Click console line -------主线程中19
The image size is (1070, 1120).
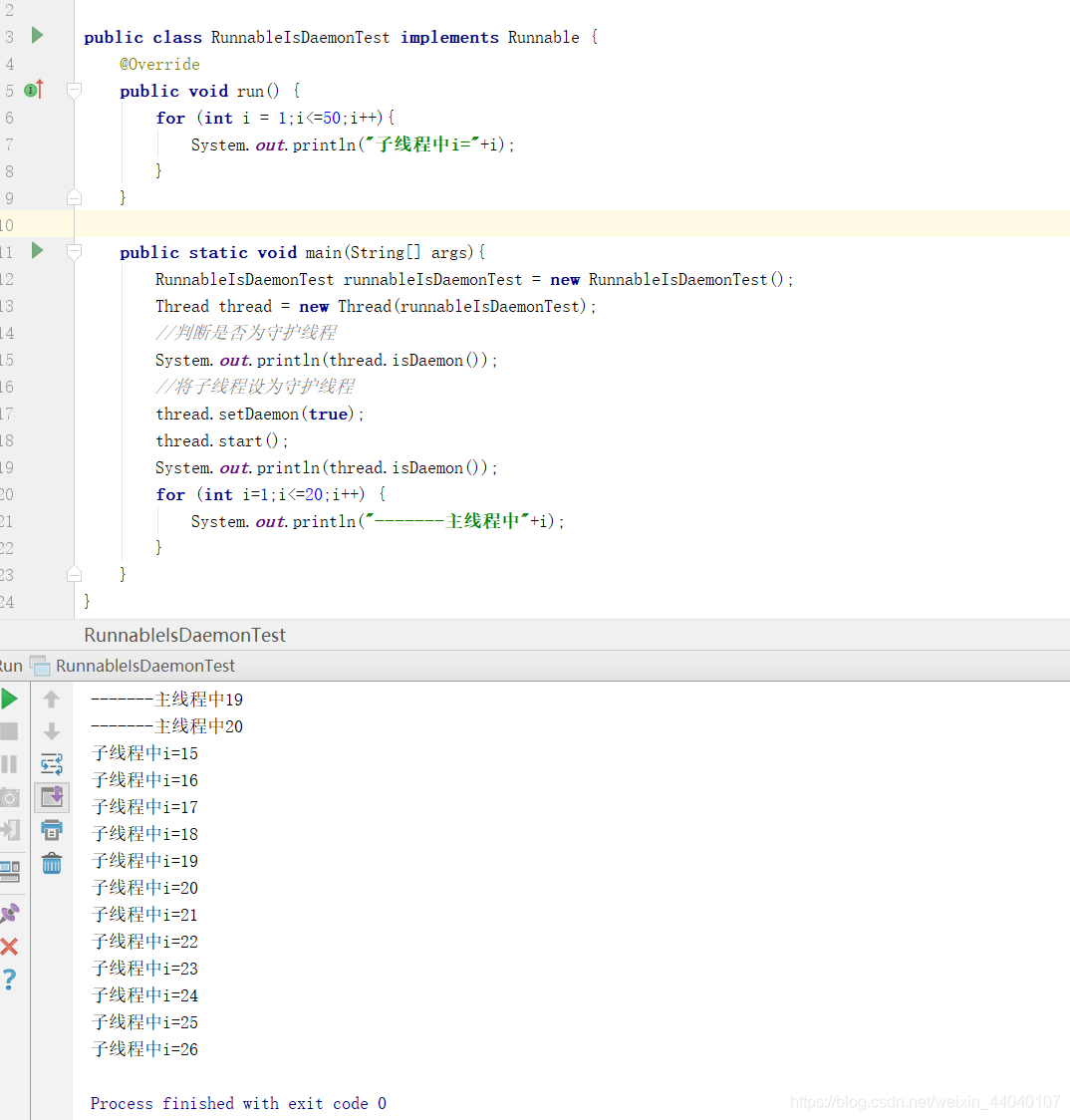[x=166, y=700]
